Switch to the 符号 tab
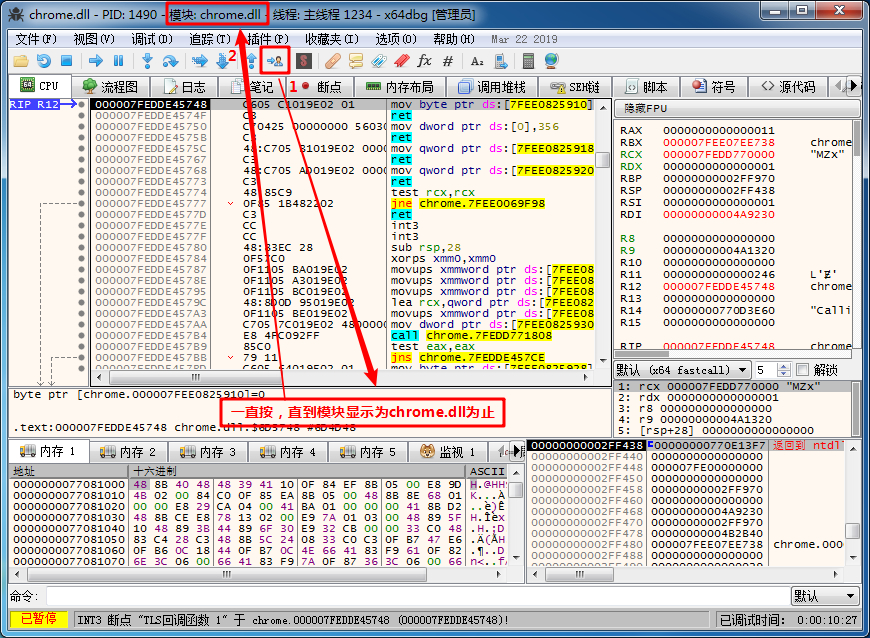This screenshot has height=638, width=870. click(x=714, y=87)
